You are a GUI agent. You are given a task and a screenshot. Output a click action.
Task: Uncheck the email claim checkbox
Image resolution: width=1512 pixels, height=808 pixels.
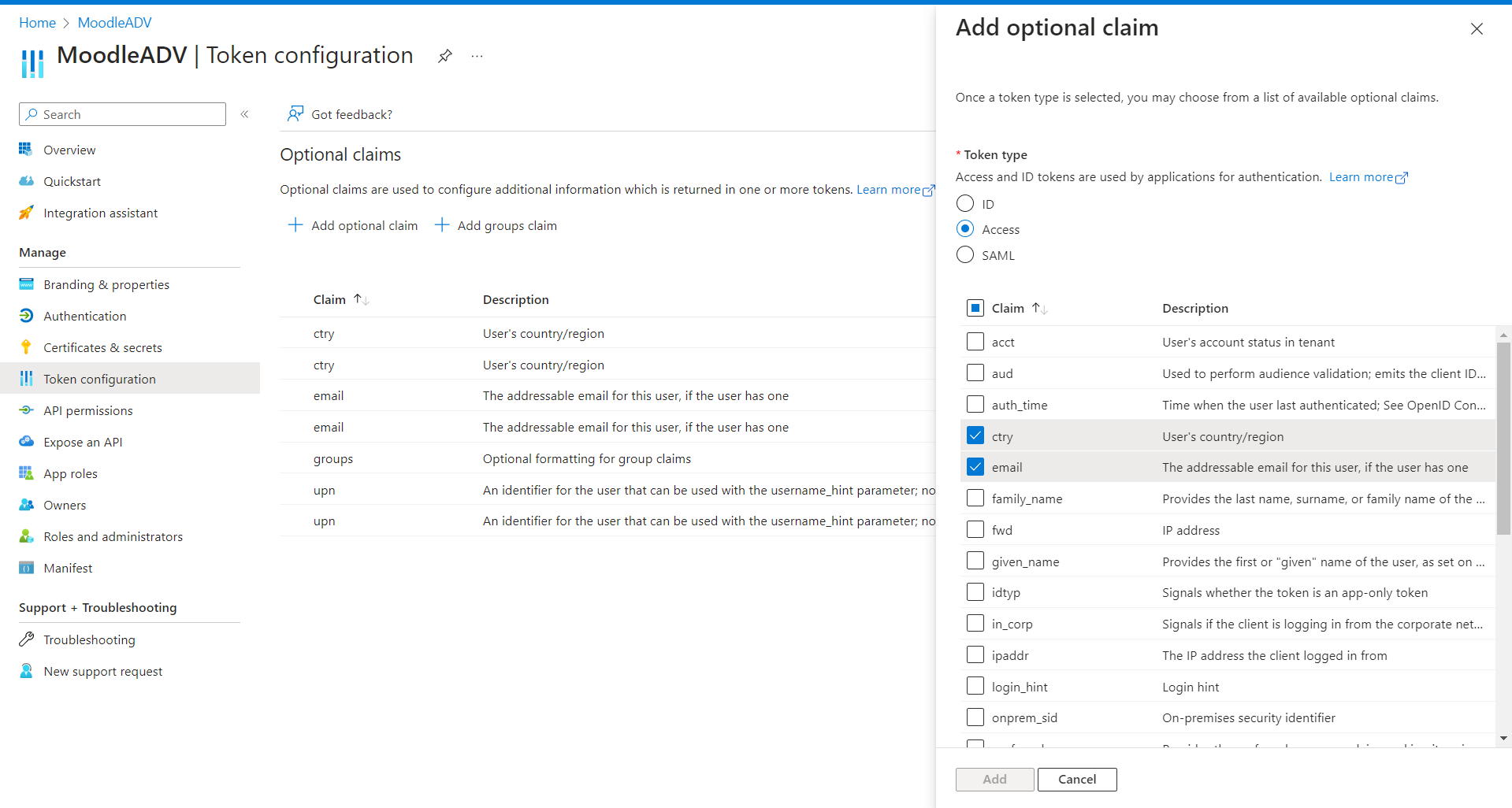[x=975, y=467]
